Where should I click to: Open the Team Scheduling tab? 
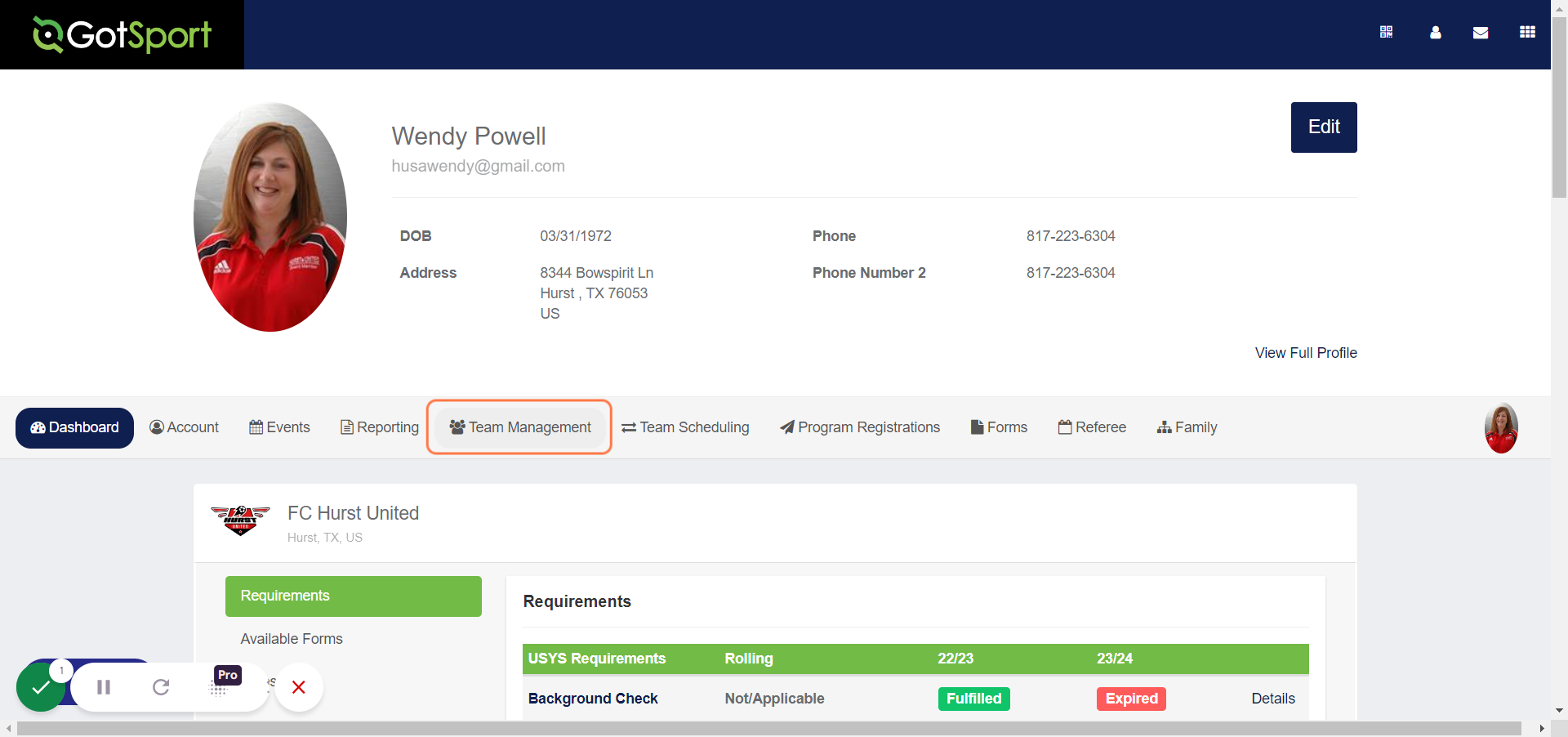pyautogui.click(x=685, y=427)
